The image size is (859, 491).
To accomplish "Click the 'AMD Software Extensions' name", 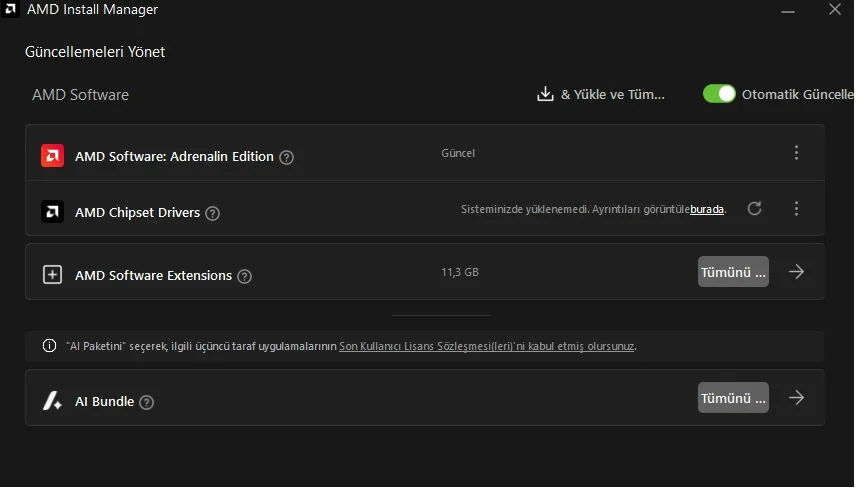I will coord(153,276).
